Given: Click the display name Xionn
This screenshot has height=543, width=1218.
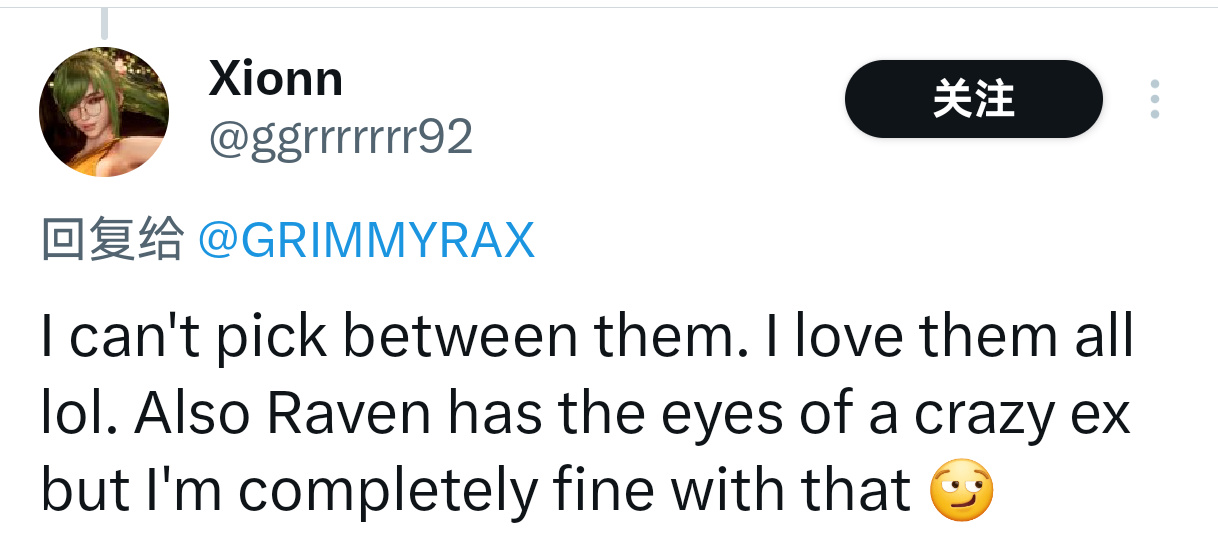Looking at the screenshot, I should tap(275, 78).
